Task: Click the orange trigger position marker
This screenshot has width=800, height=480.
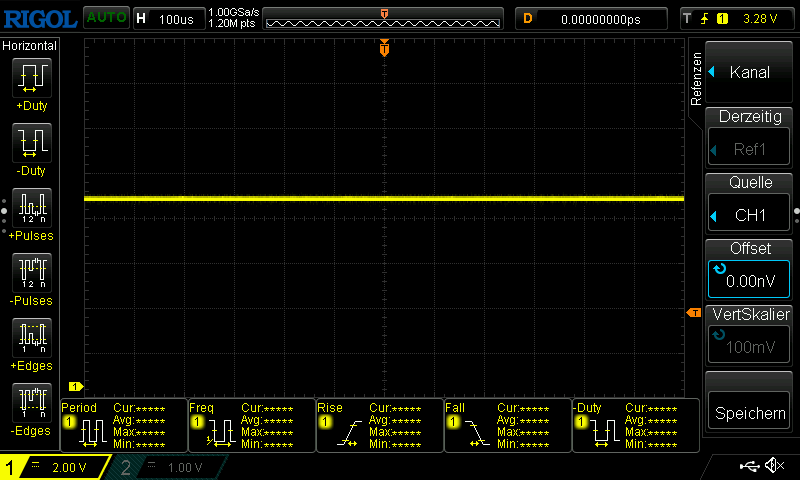Action: coord(384,49)
